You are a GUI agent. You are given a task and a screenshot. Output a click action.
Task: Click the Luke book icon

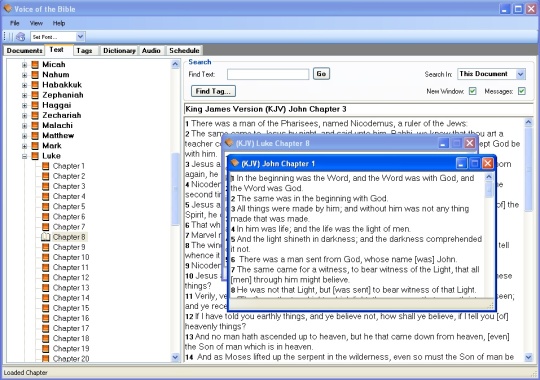coord(35,156)
